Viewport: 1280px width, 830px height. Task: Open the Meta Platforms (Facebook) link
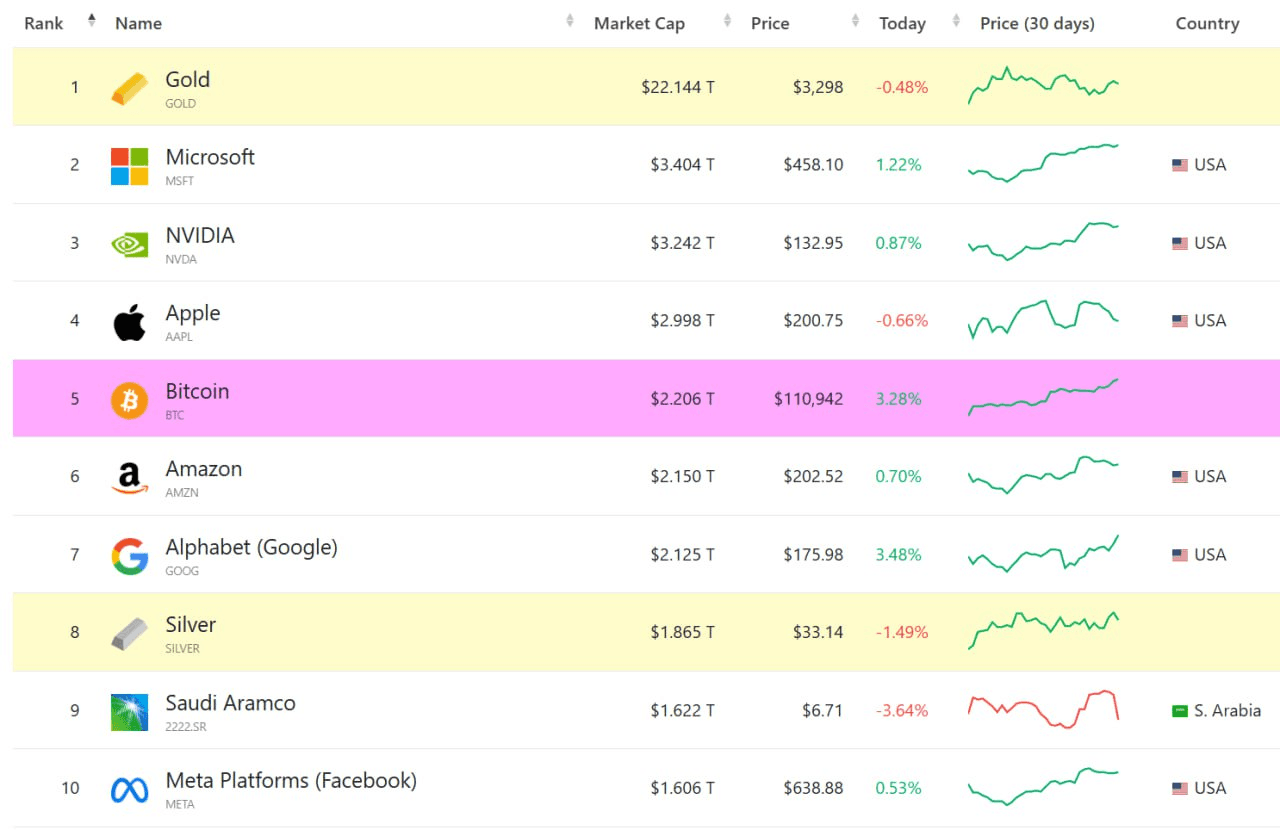pos(291,781)
